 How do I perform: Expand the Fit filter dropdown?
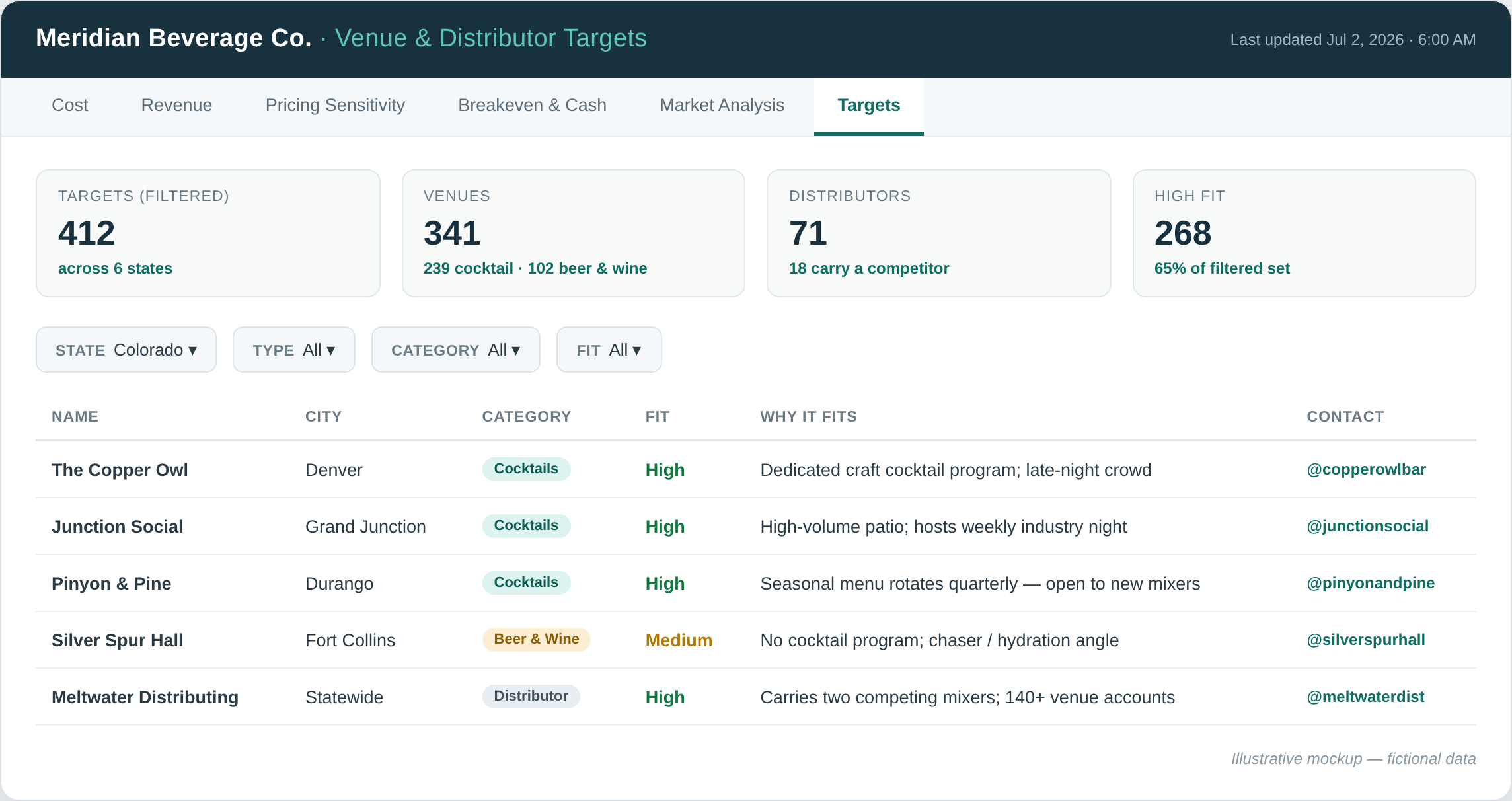tap(609, 350)
